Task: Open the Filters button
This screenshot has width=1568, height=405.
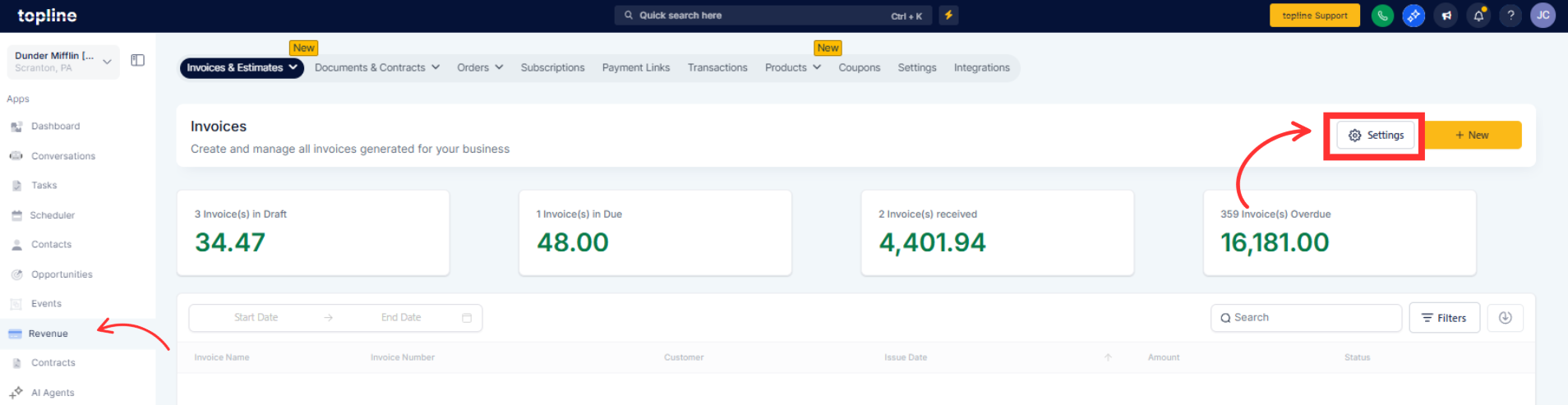Action: (1444, 318)
